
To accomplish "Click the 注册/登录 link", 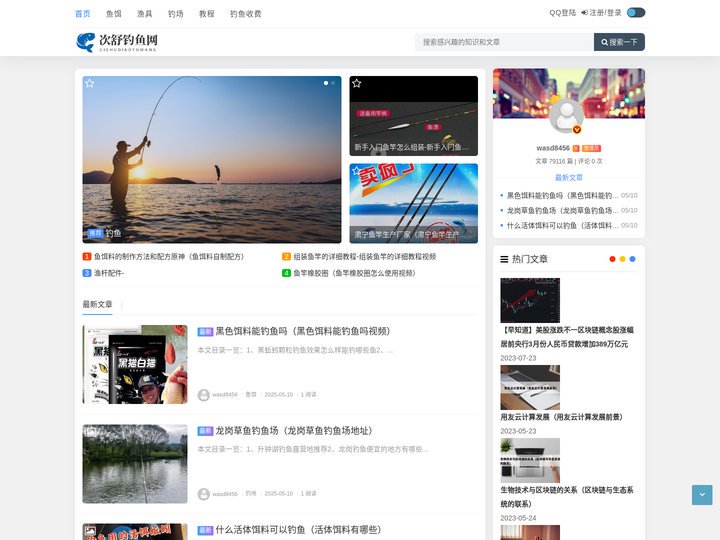I will tap(602, 13).
